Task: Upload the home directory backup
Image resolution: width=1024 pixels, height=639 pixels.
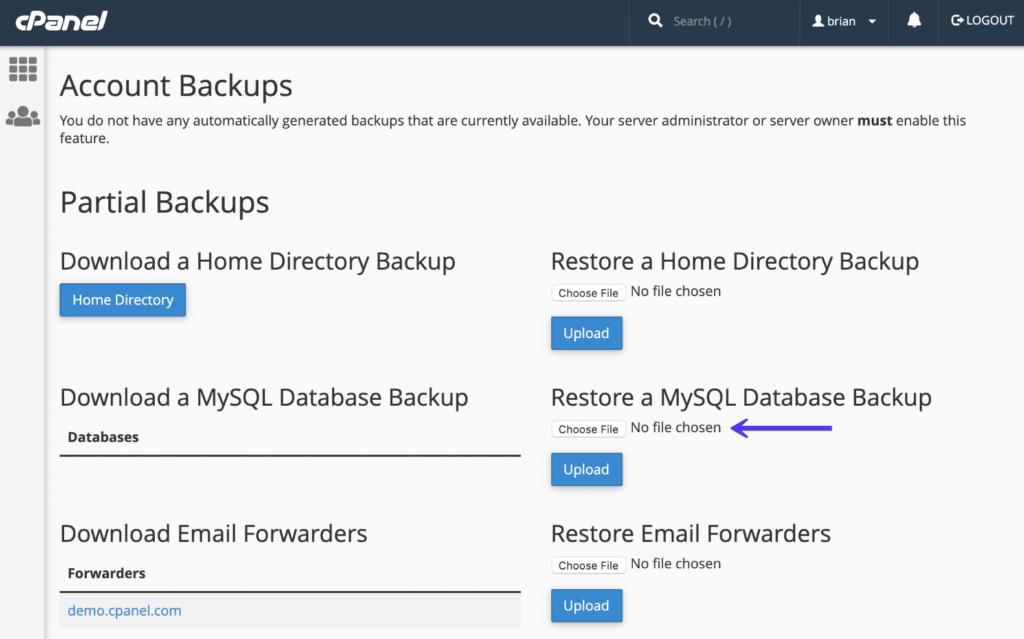Action: point(586,332)
